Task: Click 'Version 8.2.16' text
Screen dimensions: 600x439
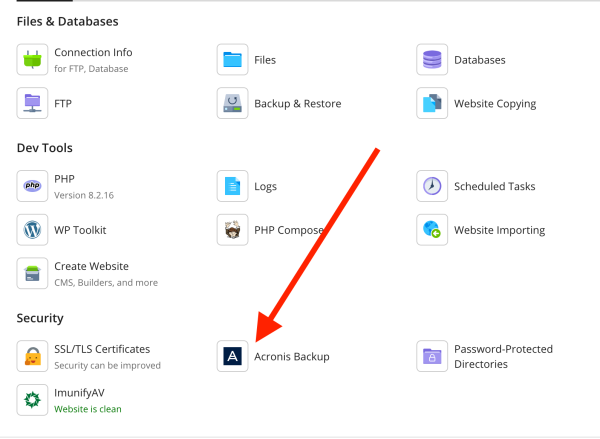Action: (x=84, y=195)
